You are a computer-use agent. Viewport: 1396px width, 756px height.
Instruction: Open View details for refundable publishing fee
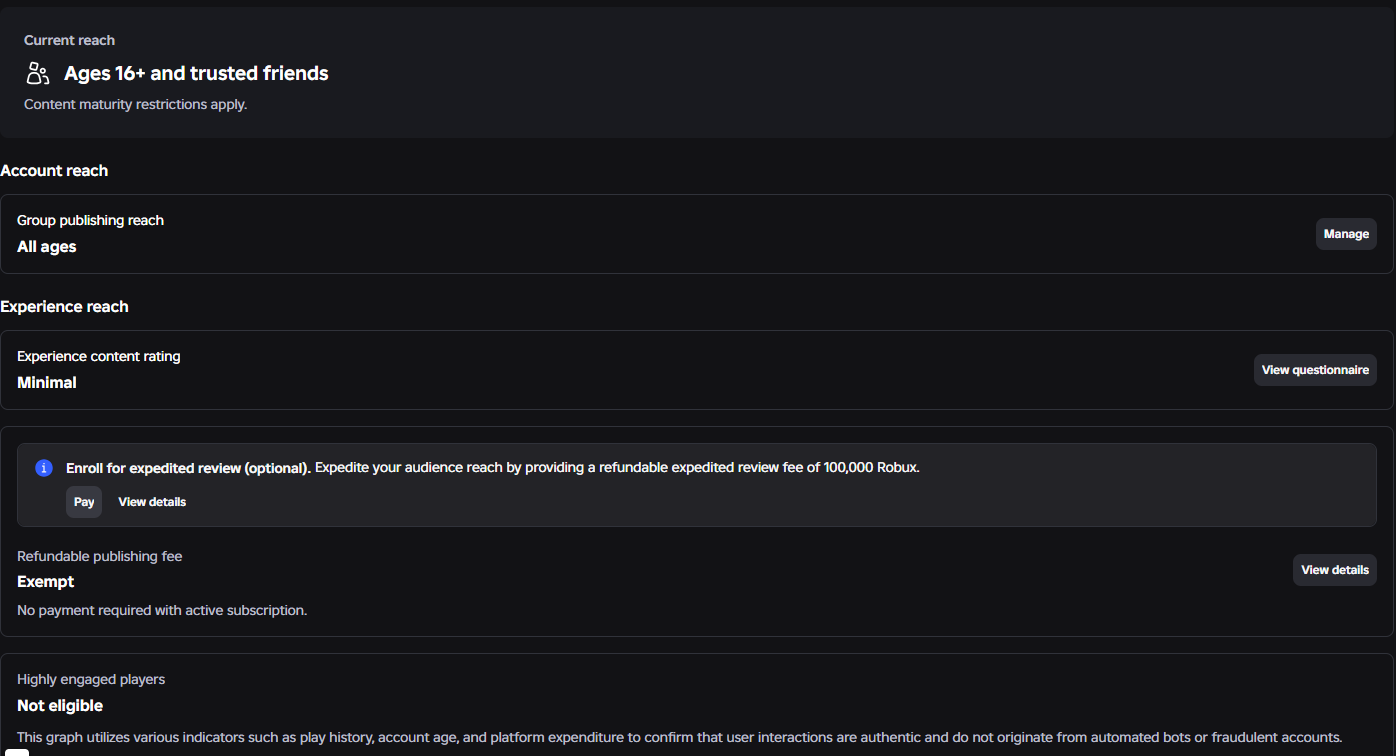1335,570
